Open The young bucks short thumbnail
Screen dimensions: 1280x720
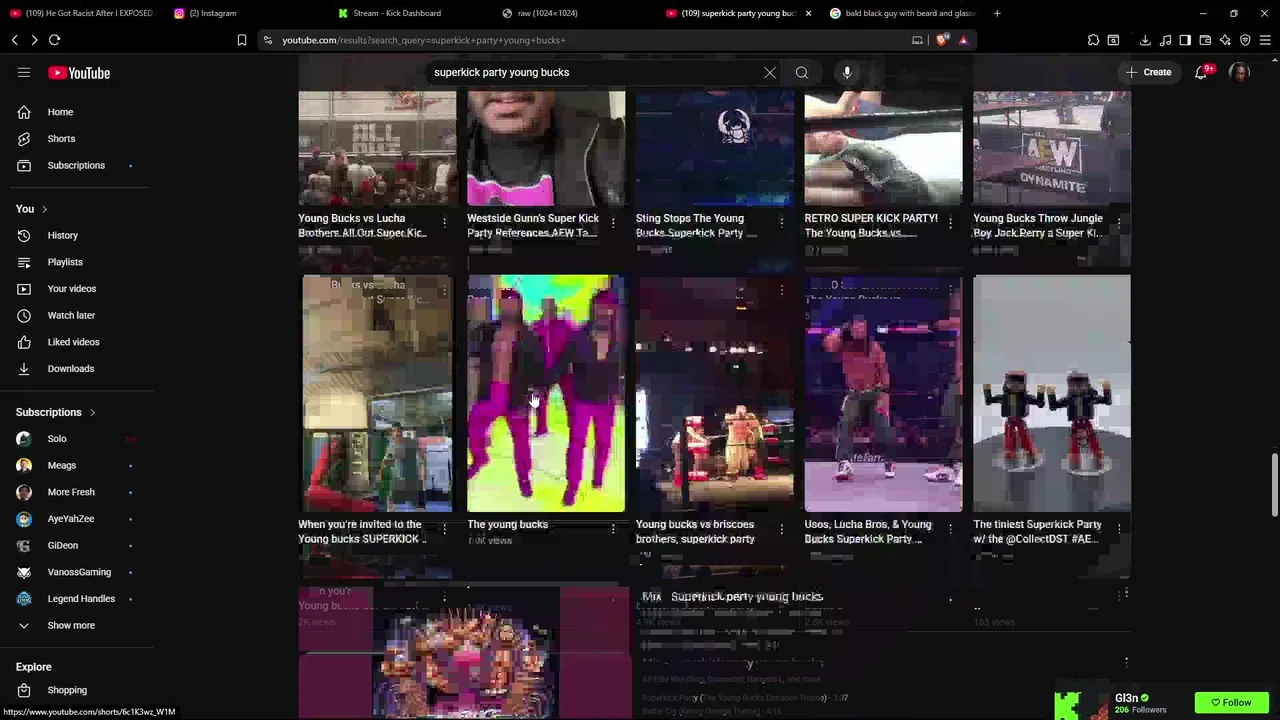tap(546, 393)
